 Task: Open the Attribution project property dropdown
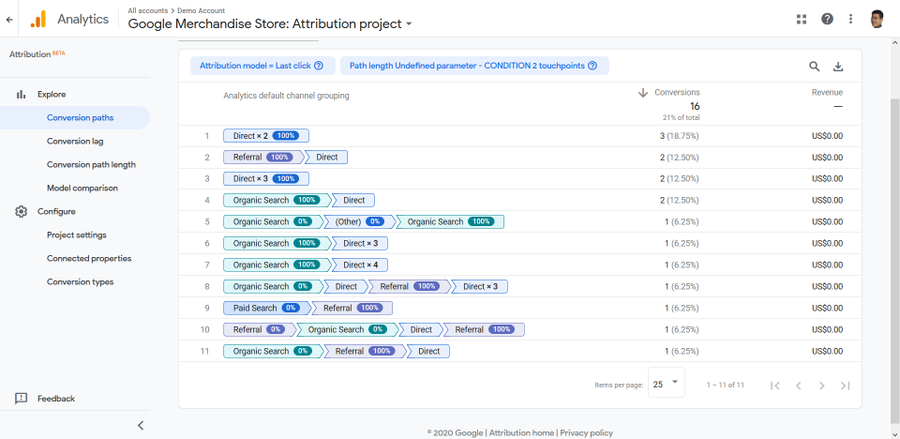[409, 24]
